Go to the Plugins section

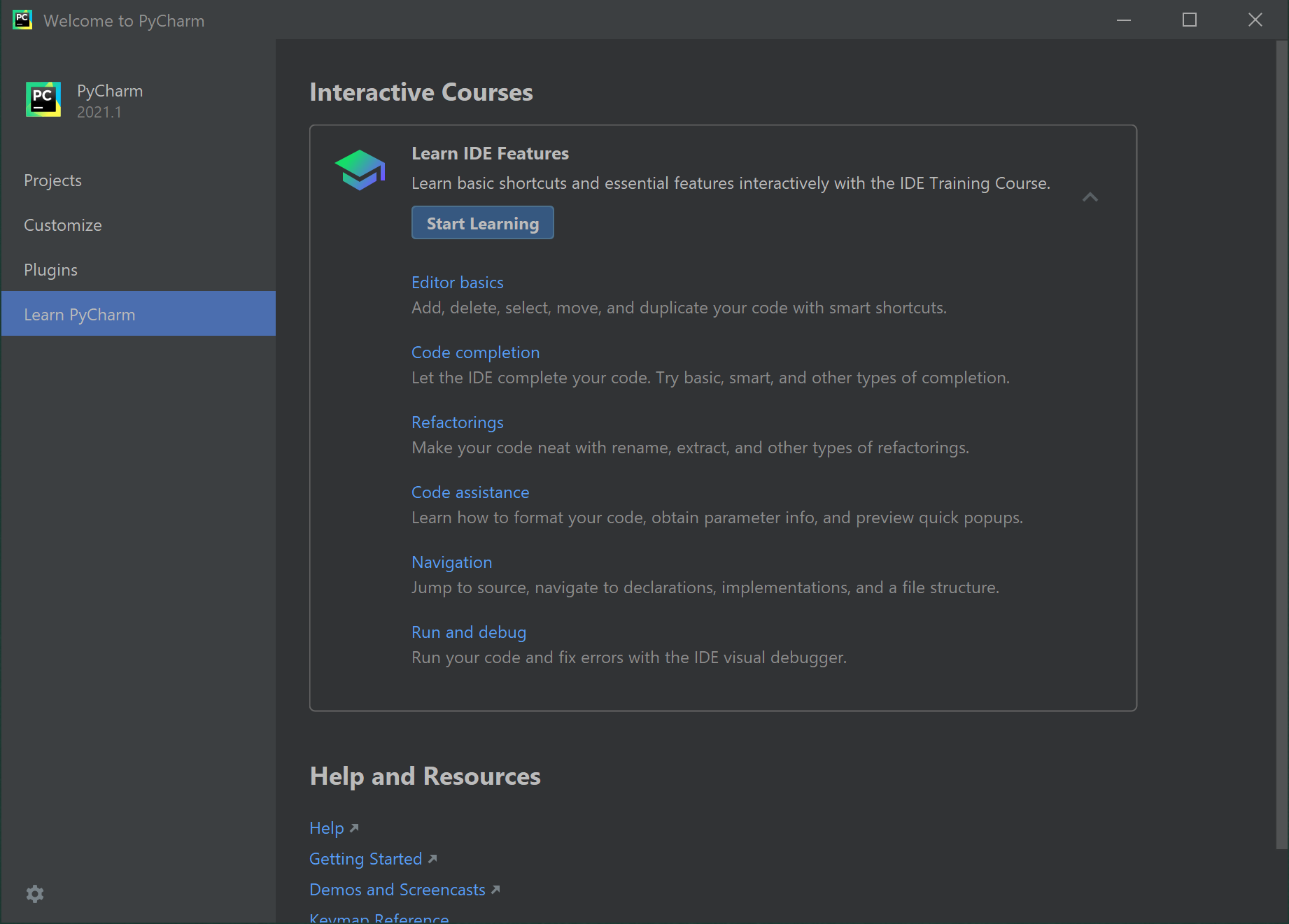(x=138, y=270)
